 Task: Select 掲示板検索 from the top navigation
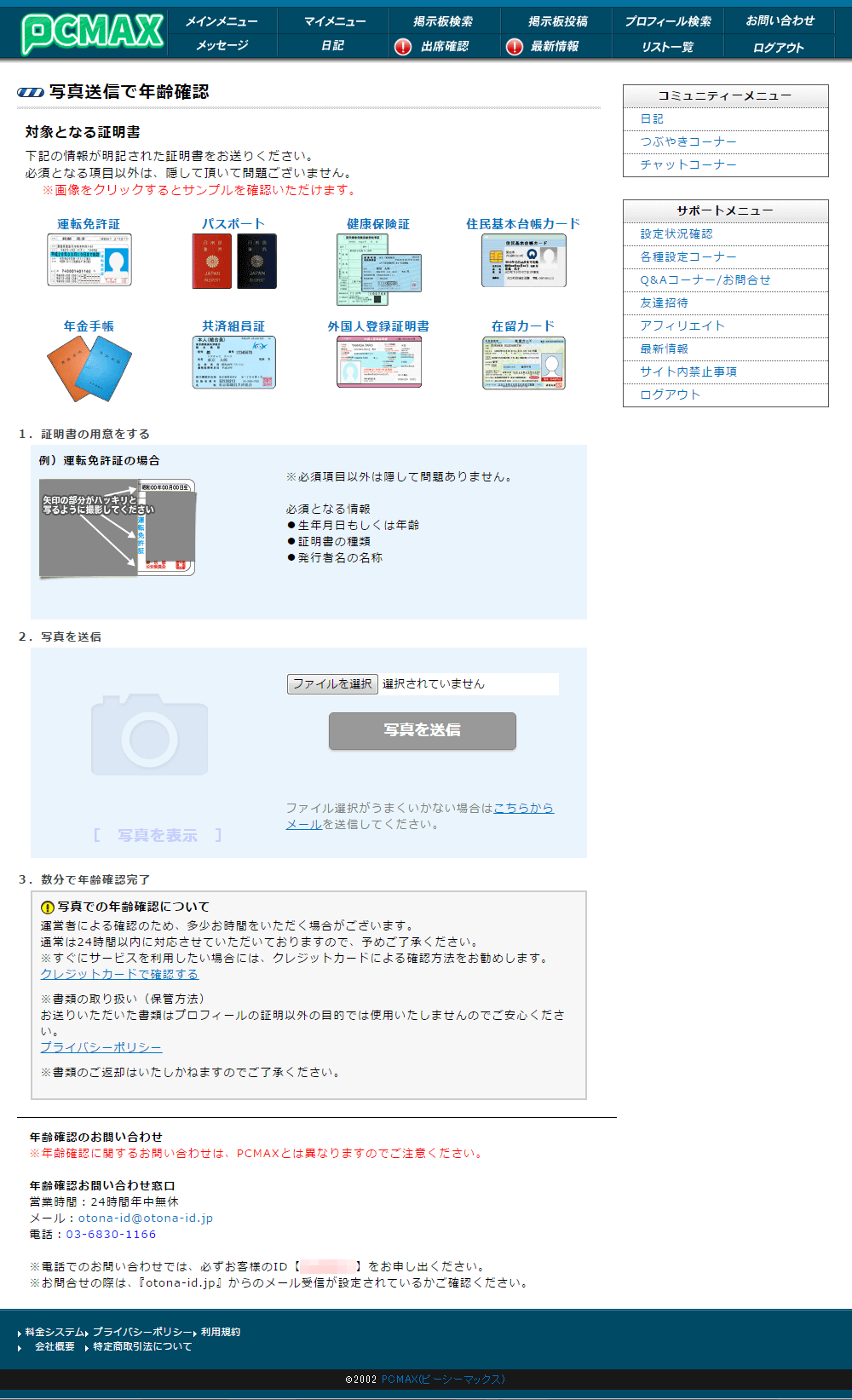tap(443, 21)
